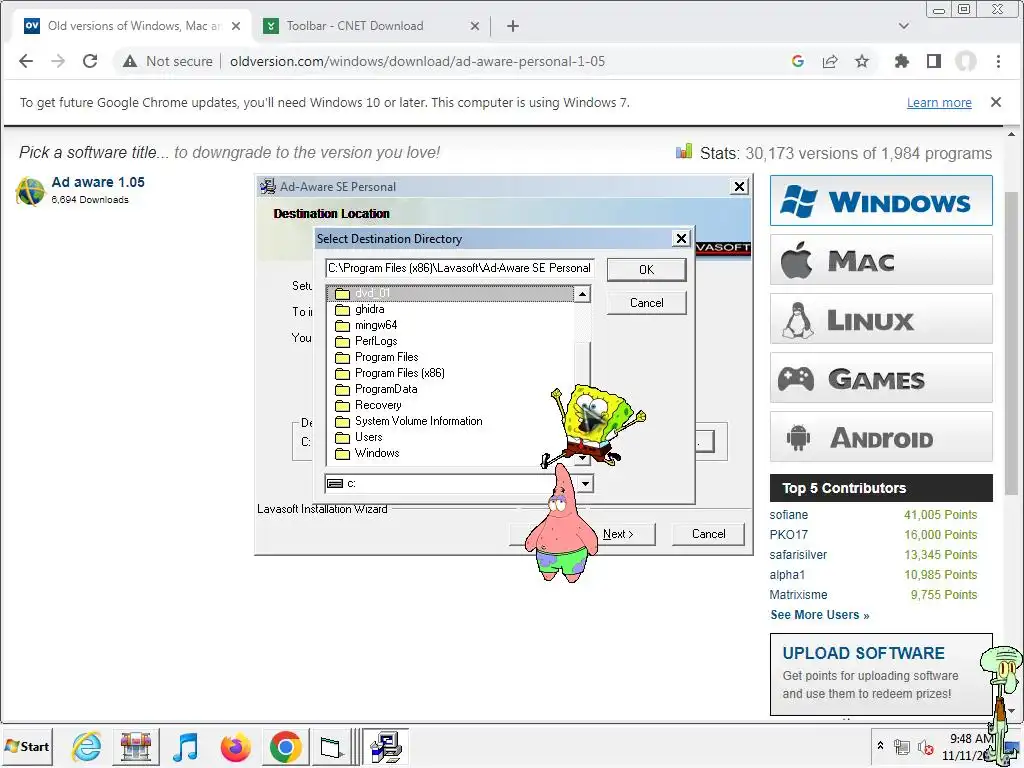Viewport: 1024px width, 768px height.
Task: Click the share page icon
Action: click(x=830, y=61)
